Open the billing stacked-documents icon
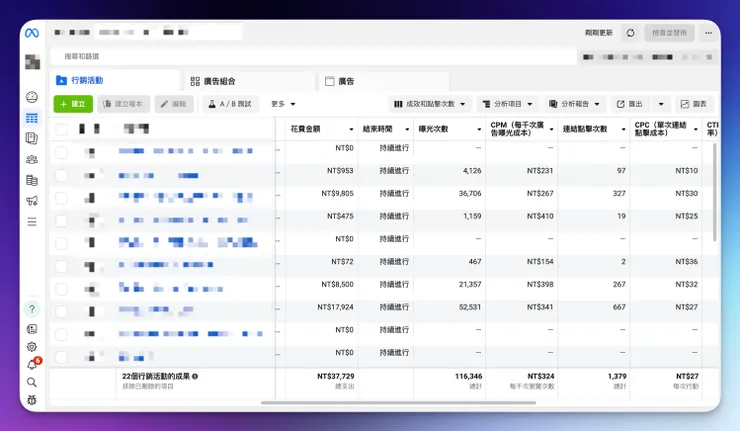This screenshot has width=740, height=431. click(x=32, y=180)
